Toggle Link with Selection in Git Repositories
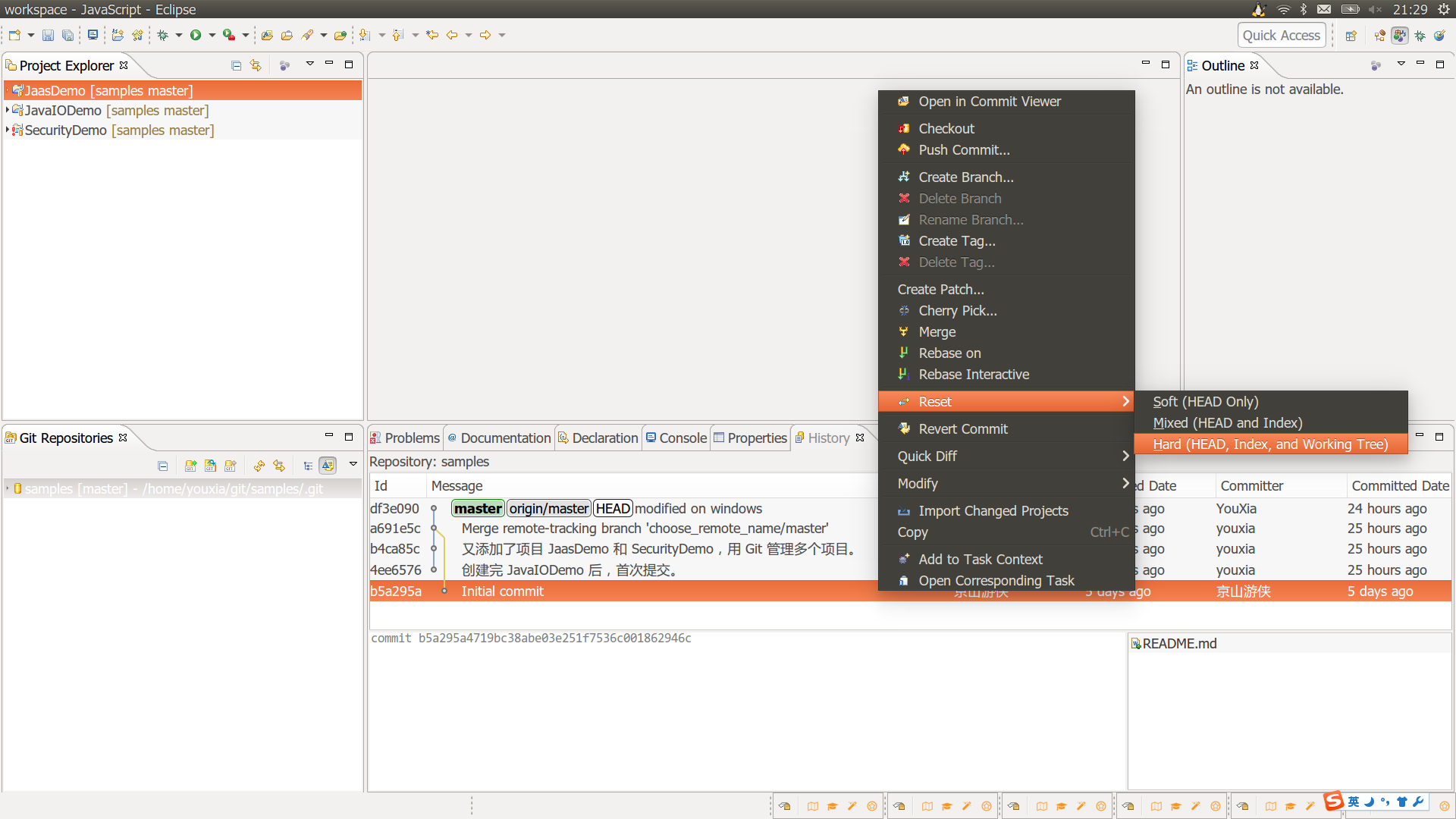 279,466
